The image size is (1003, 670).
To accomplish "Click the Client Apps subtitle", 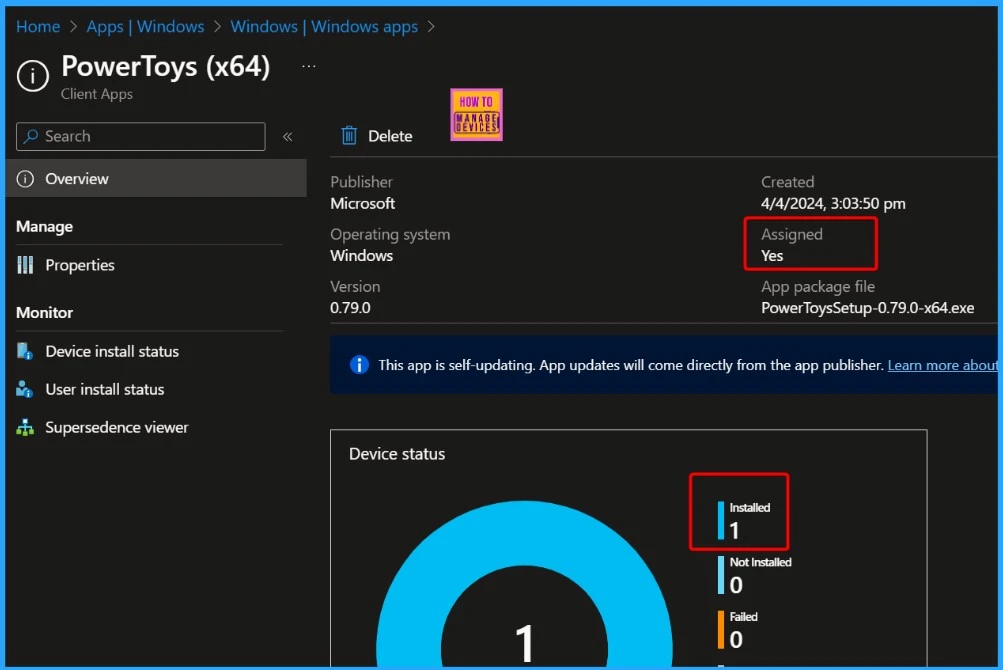I will [97, 94].
